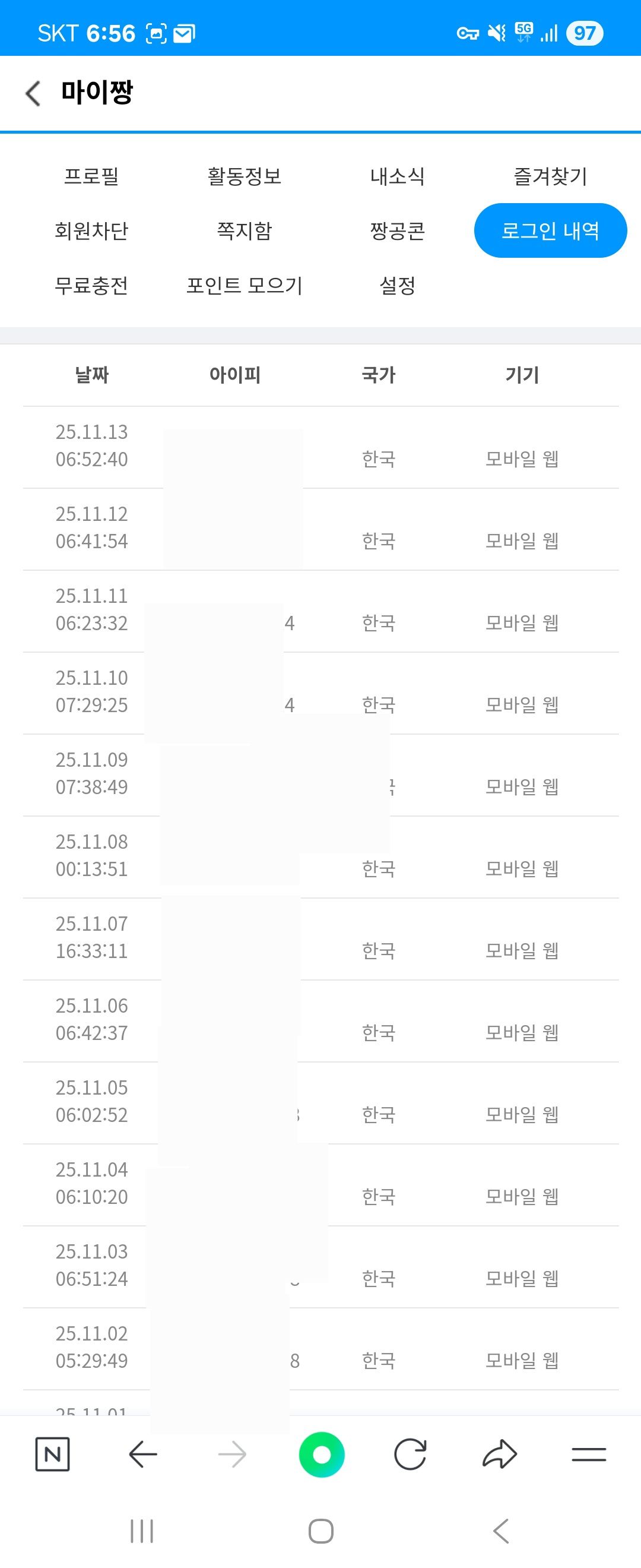Tap the share arrow icon
The image size is (641, 1568).
499,1454
